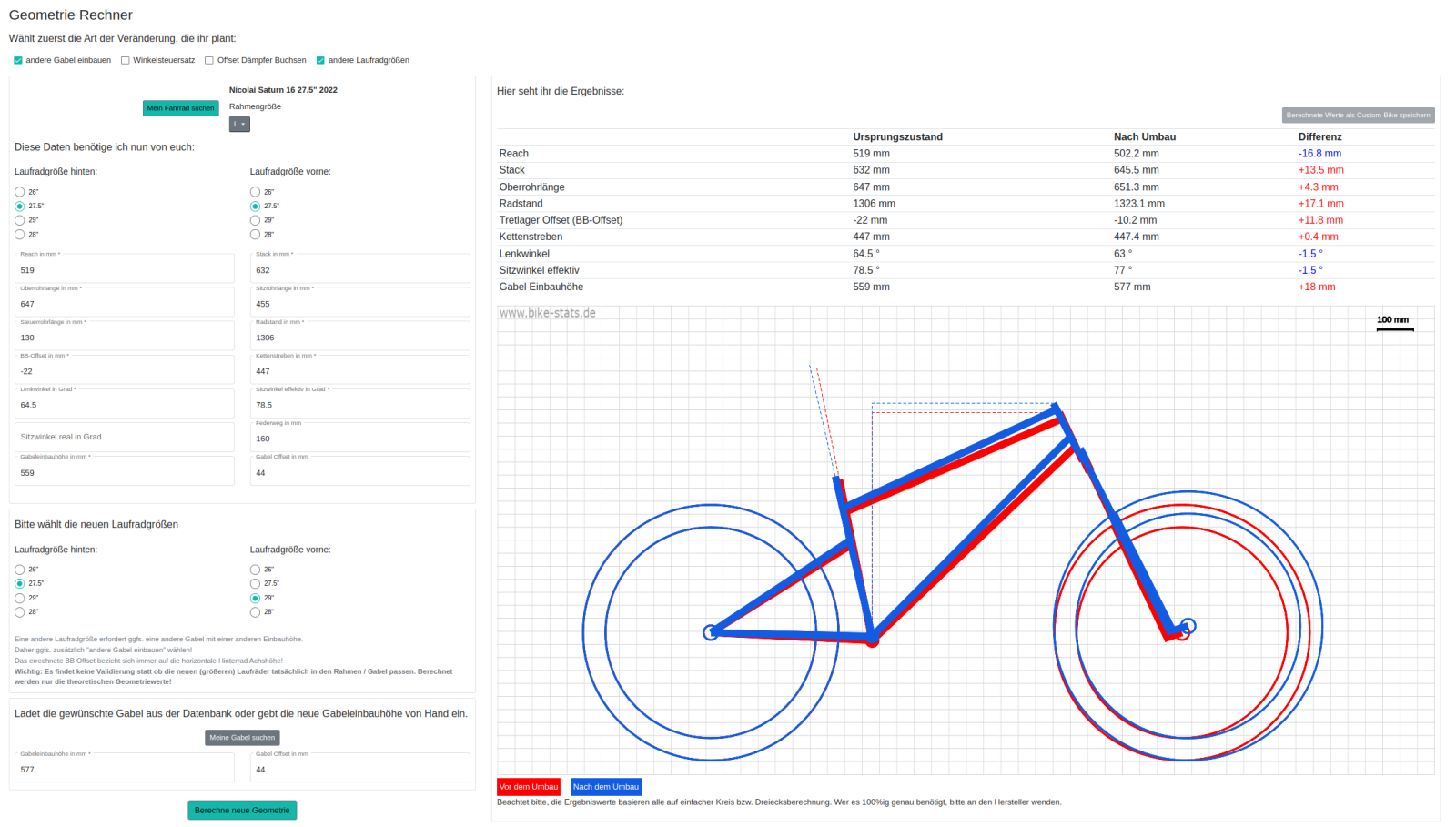This screenshot has height=827, width=1456.
Task: Click new Gabeleinbauhöhe field showing 577
Action: point(125,770)
